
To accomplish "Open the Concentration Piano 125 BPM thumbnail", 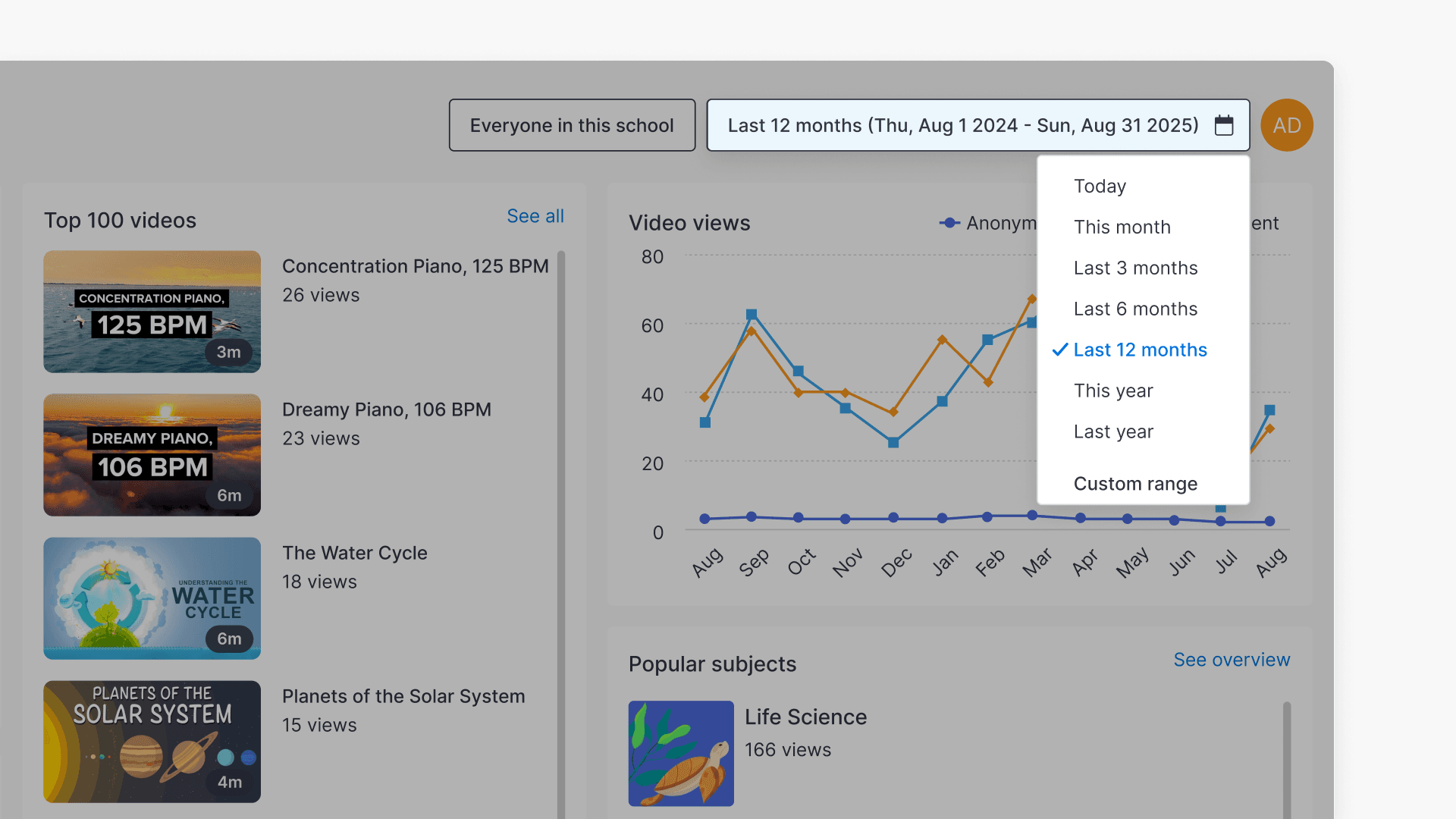I will point(152,312).
